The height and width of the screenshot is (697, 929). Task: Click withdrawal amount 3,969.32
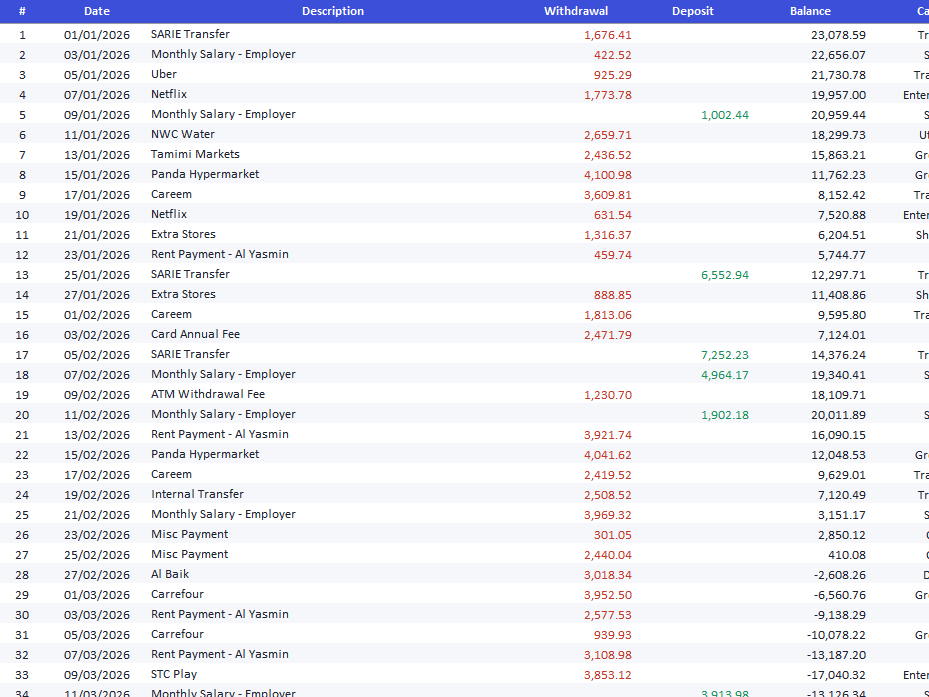point(608,515)
